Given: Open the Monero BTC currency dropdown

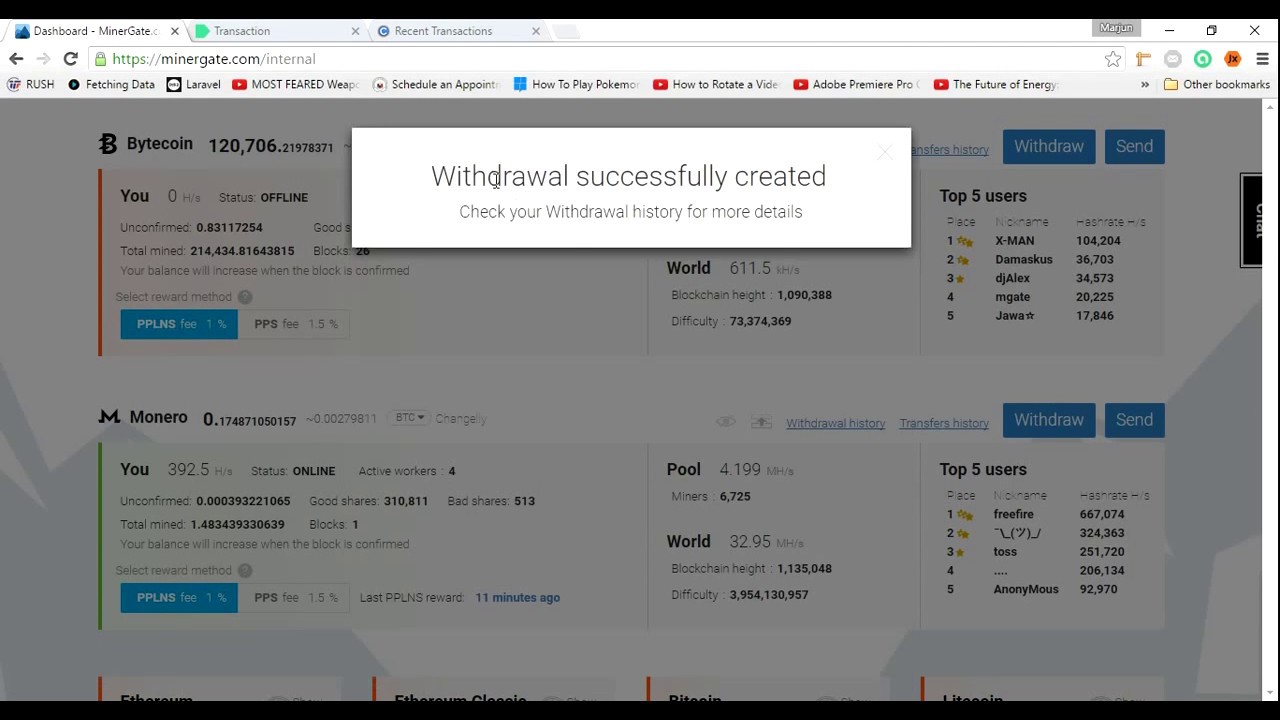Looking at the screenshot, I should click(x=410, y=418).
